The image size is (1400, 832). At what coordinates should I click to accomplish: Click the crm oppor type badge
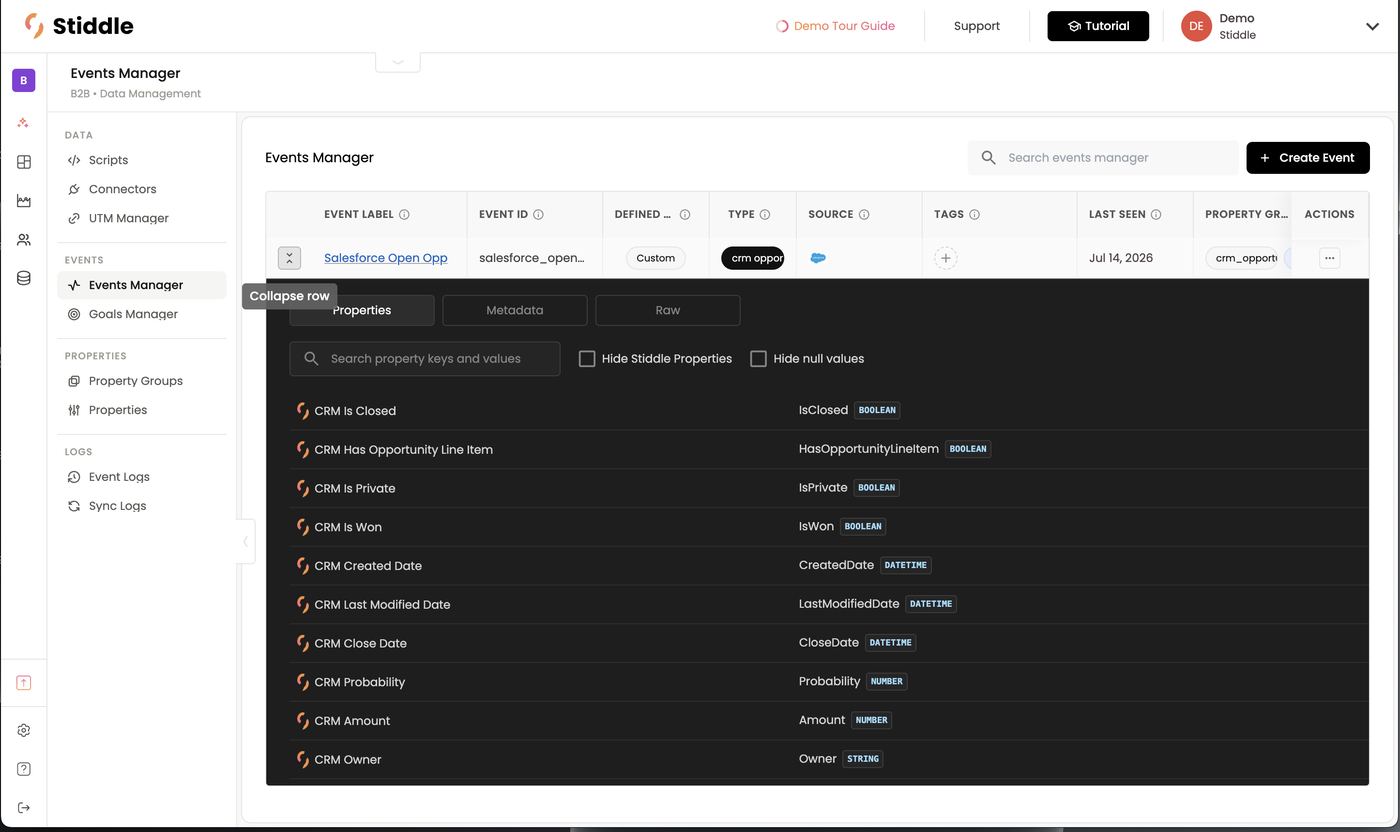(x=753, y=258)
